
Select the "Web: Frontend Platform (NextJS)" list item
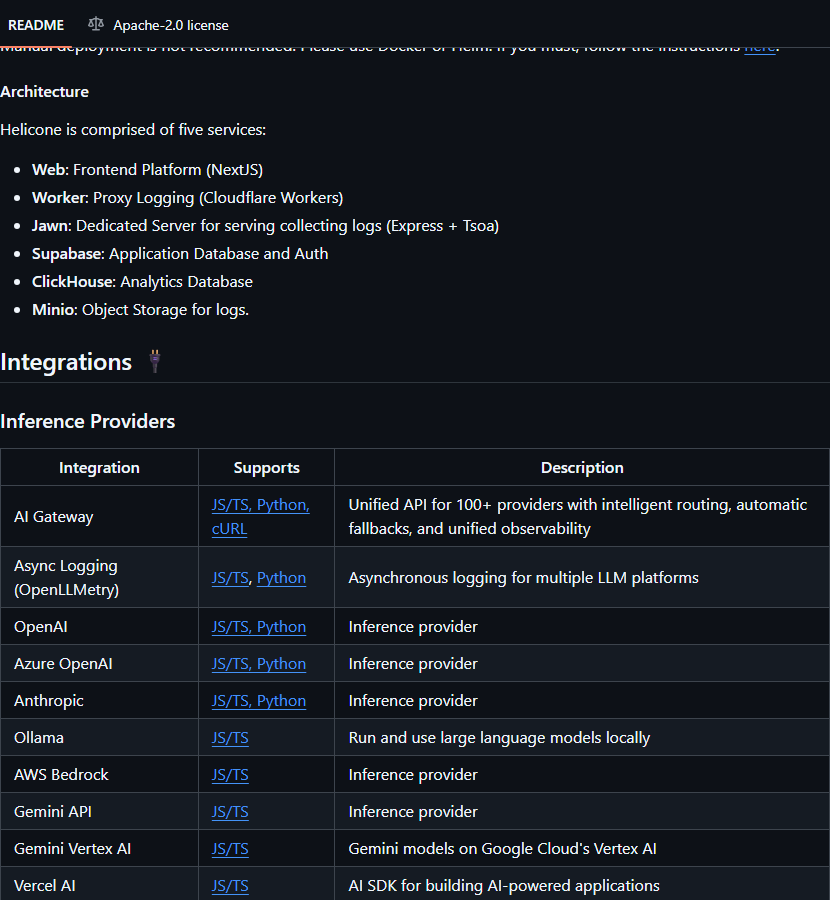pyautogui.click(x=148, y=170)
